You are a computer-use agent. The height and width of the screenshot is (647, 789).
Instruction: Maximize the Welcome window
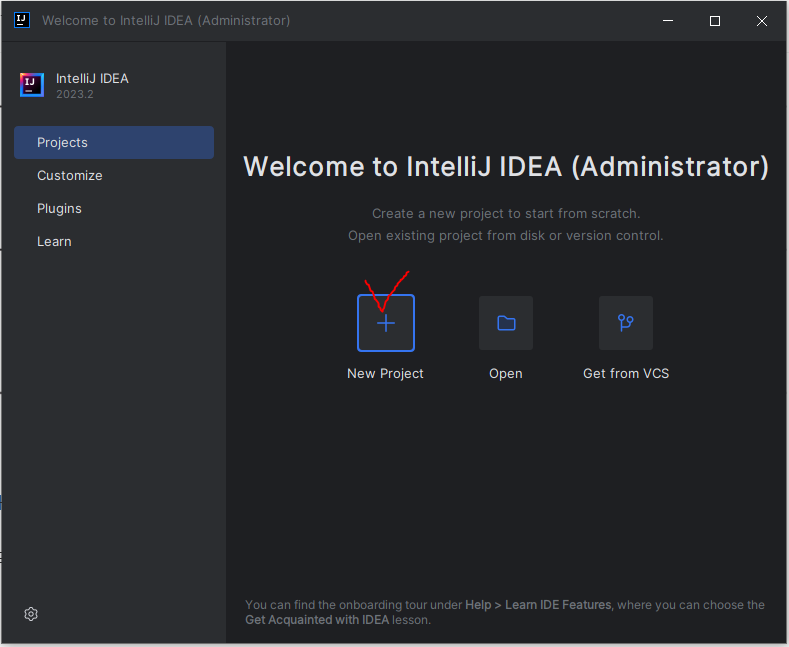click(x=715, y=21)
